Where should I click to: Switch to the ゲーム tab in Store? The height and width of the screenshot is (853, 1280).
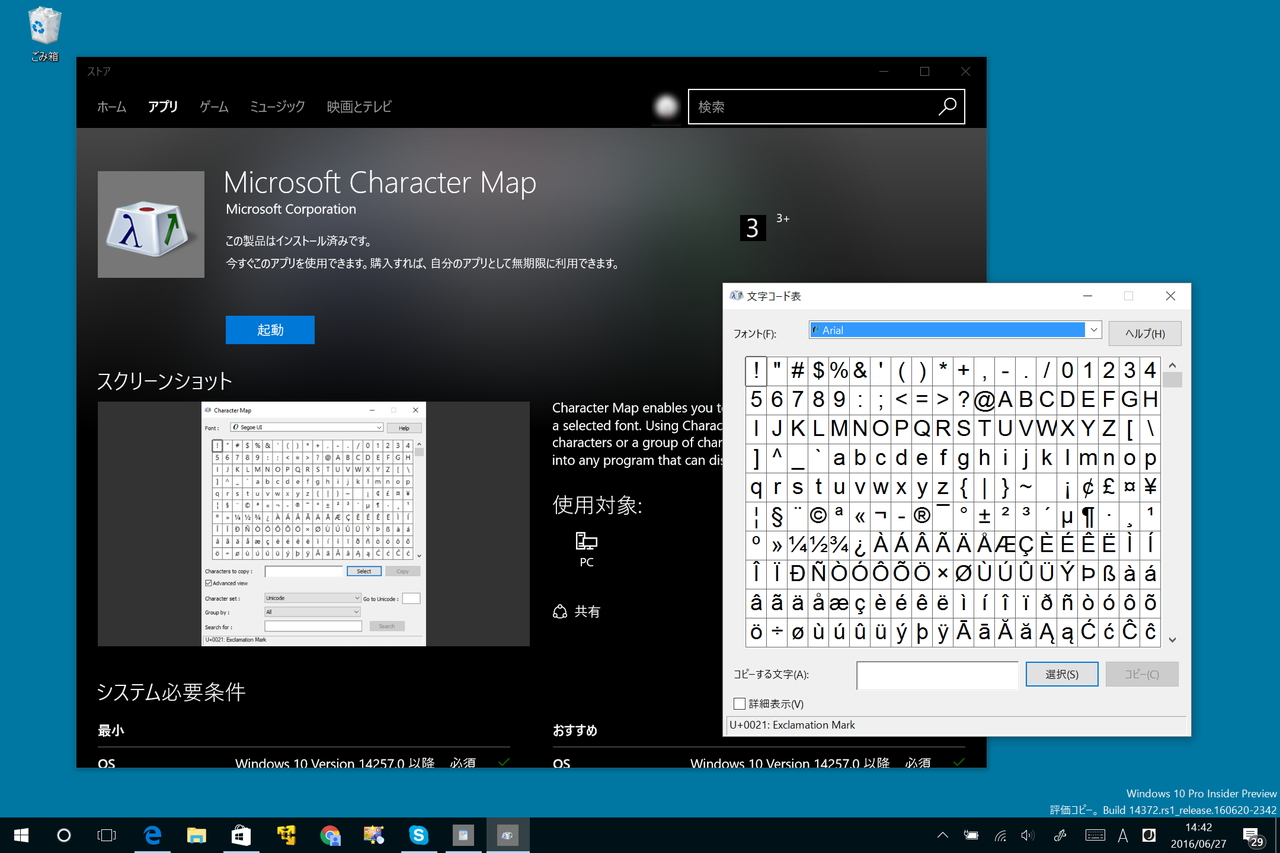click(x=214, y=107)
